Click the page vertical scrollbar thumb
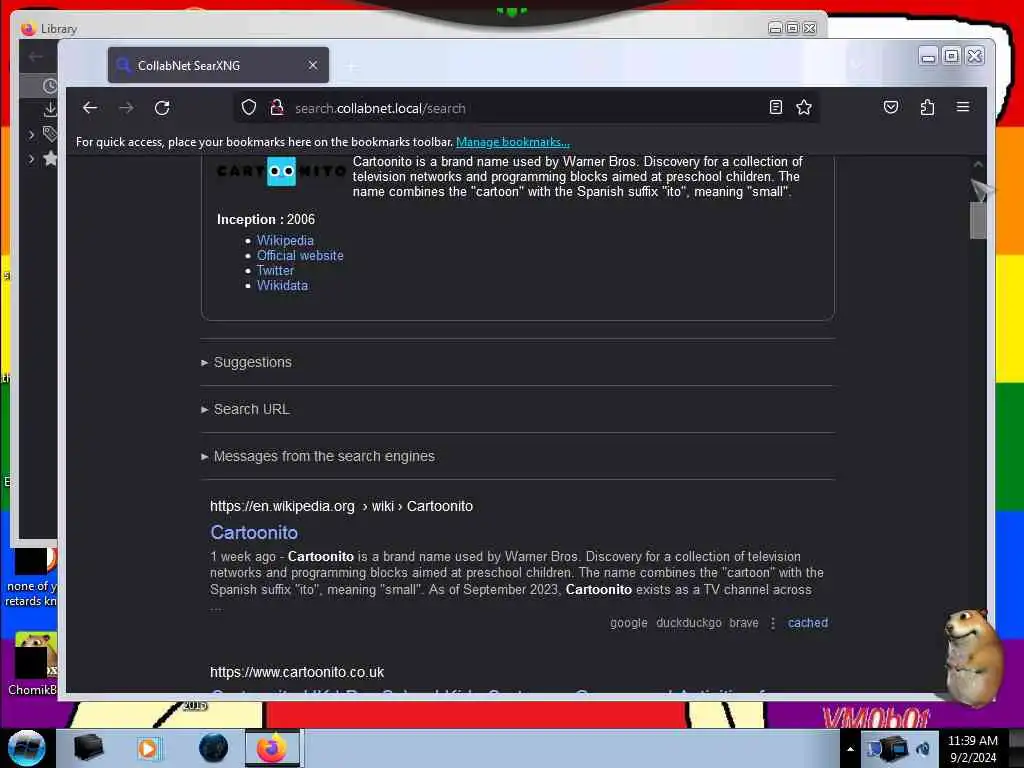Image resolution: width=1024 pixels, height=768 pixels. 978,220
